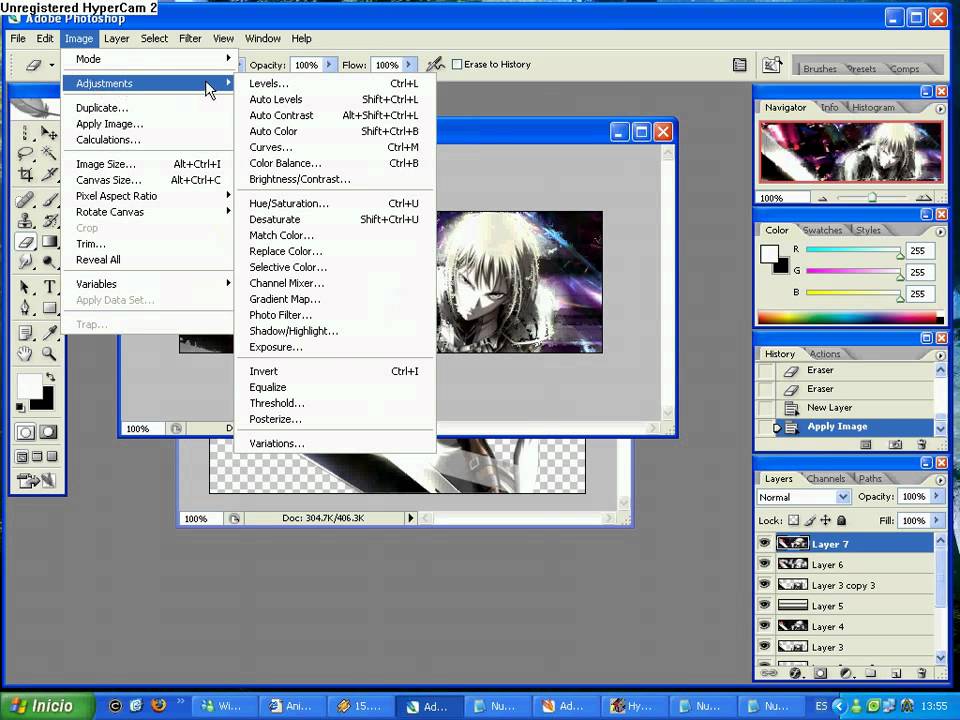
Task: Select the Hand tool
Action: (25, 353)
